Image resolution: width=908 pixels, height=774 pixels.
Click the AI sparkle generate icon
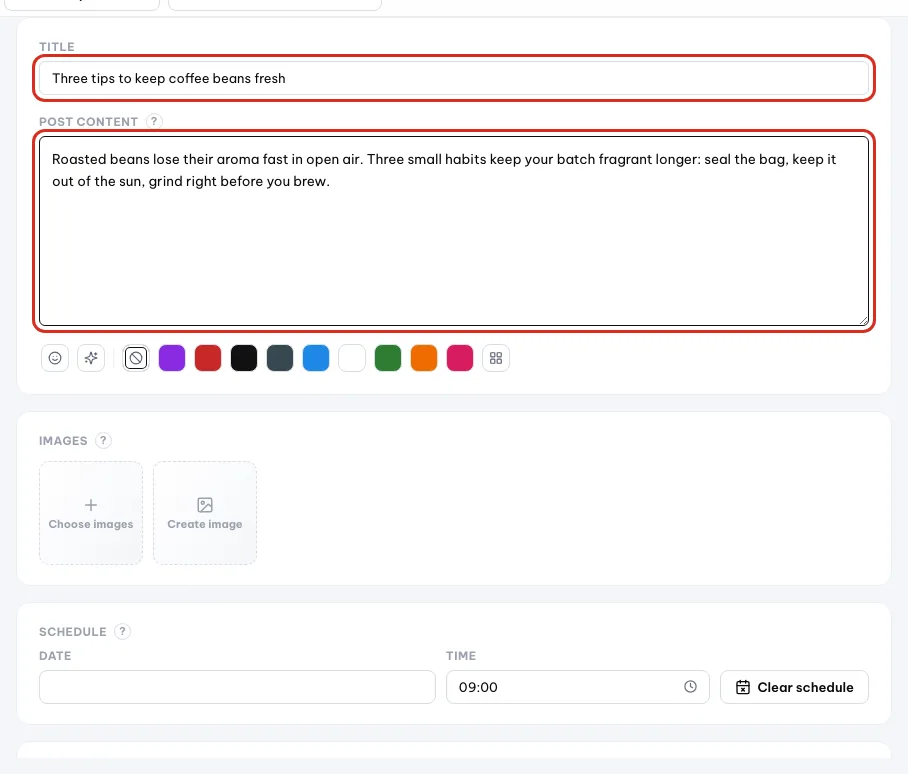click(91, 358)
